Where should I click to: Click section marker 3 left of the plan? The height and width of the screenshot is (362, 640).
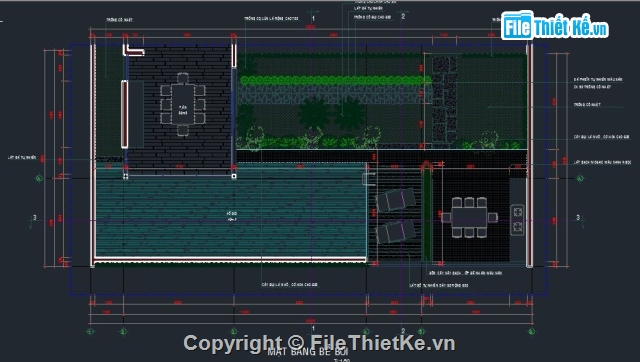tap(35, 218)
